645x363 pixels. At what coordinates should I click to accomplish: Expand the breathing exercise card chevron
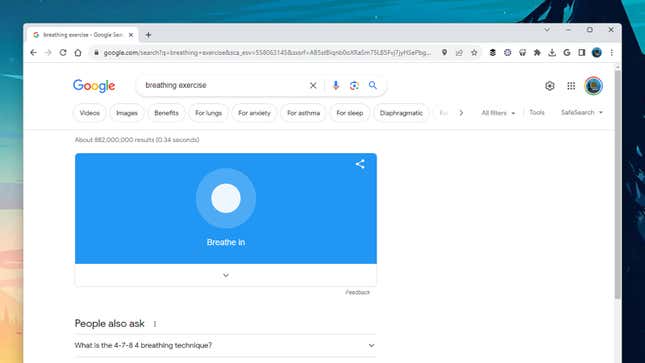click(226, 275)
